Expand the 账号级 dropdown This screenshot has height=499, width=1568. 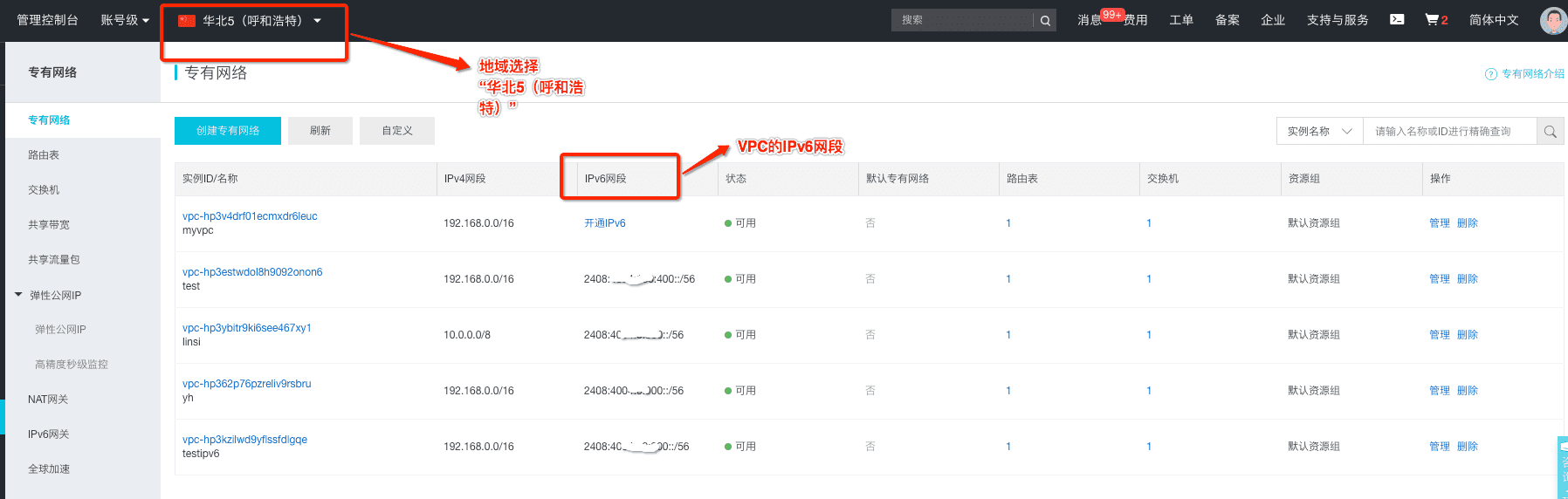coord(125,20)
